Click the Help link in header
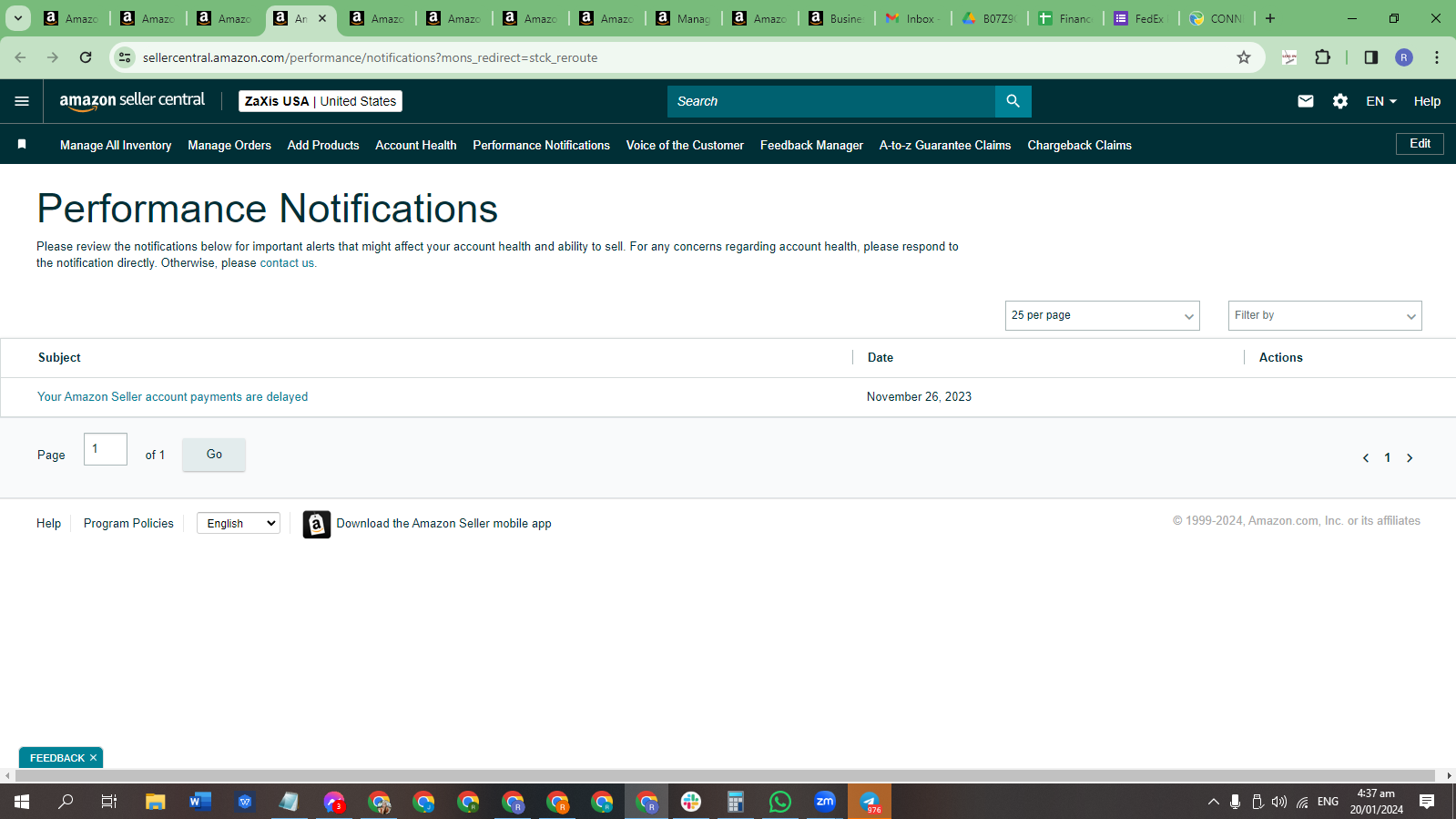 (1427, 101)
